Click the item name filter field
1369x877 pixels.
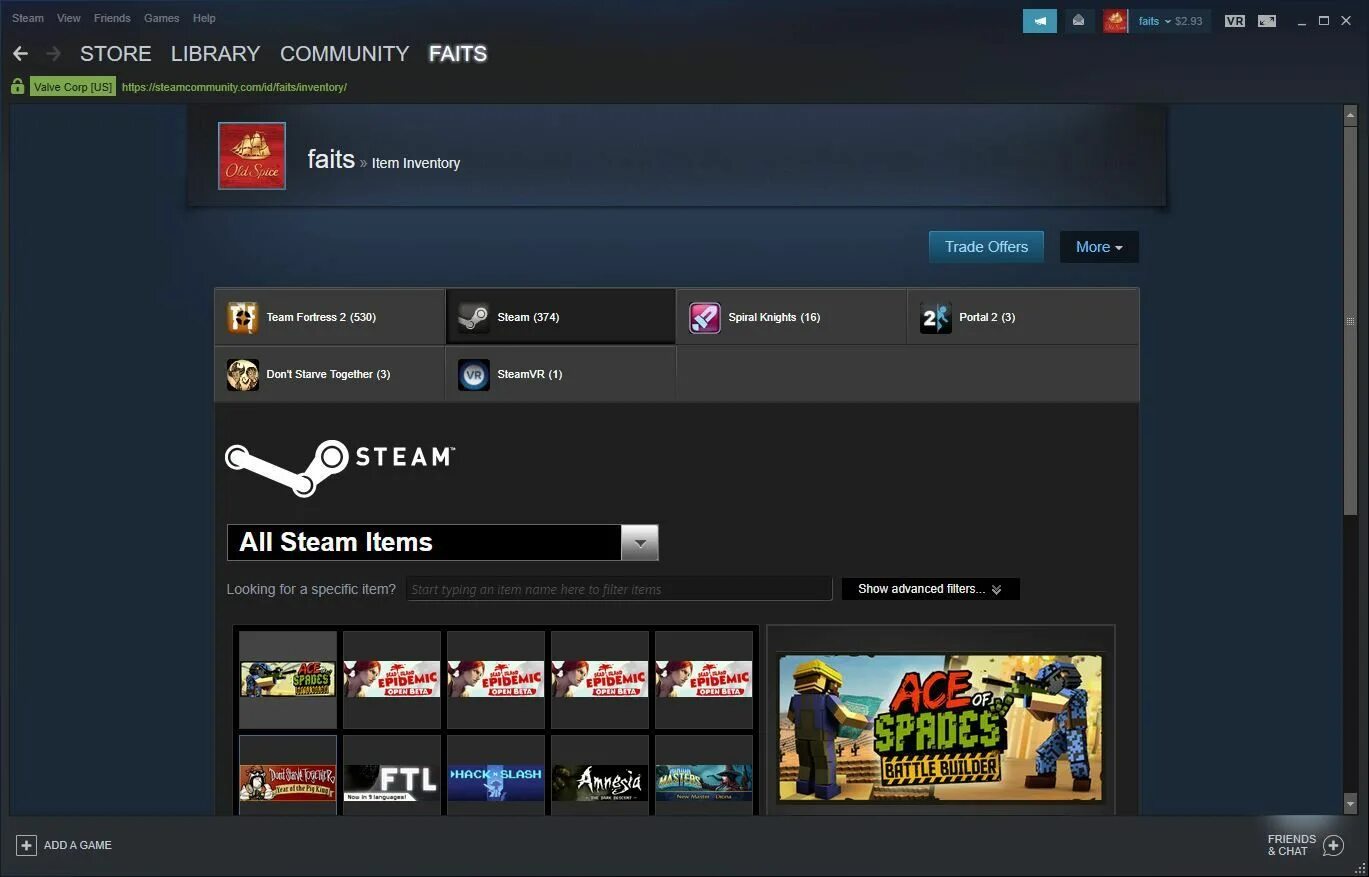coord(619,589)
